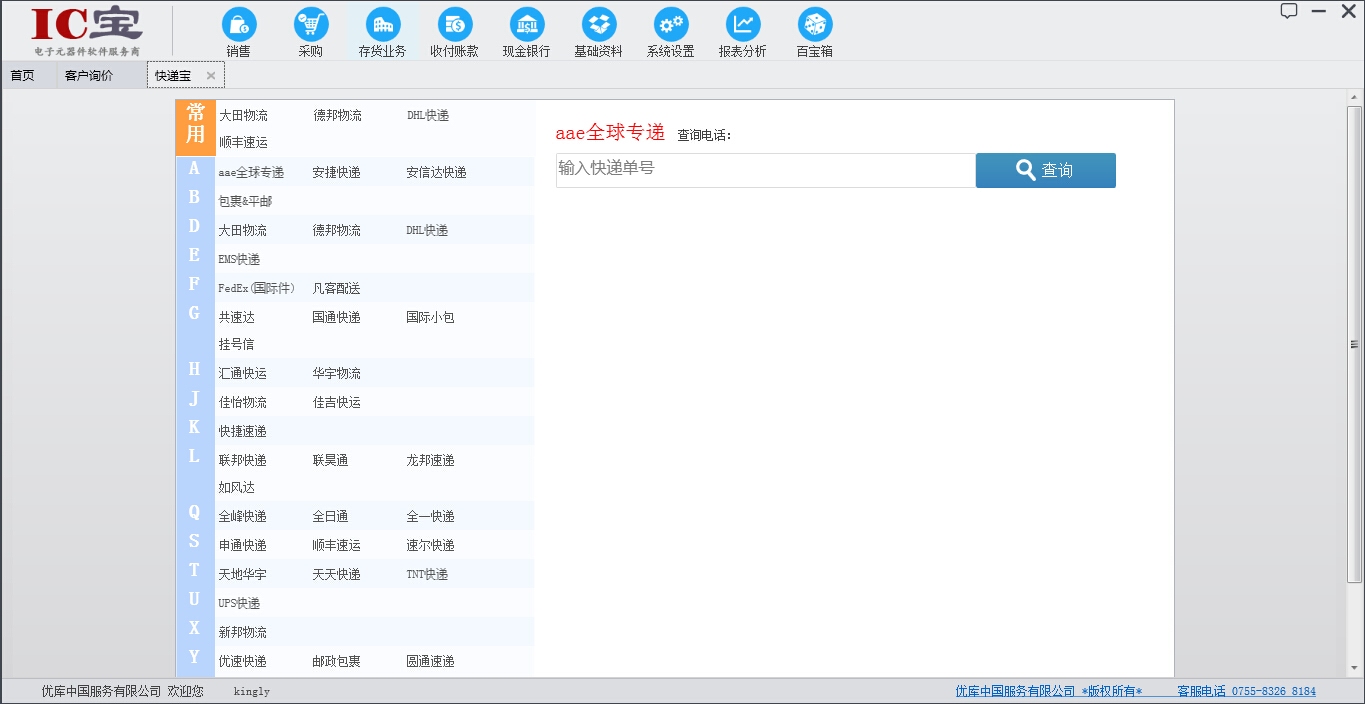
Task: Select 佳吉快运 courier
Action: pyautogui.click(x=336, y=403)
